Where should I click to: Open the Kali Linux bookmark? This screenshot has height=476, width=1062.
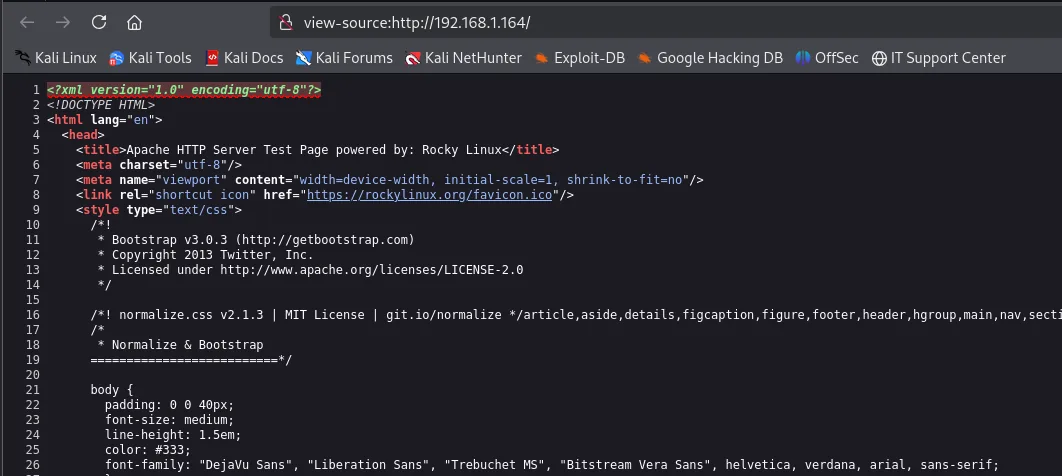click(56, 58)
